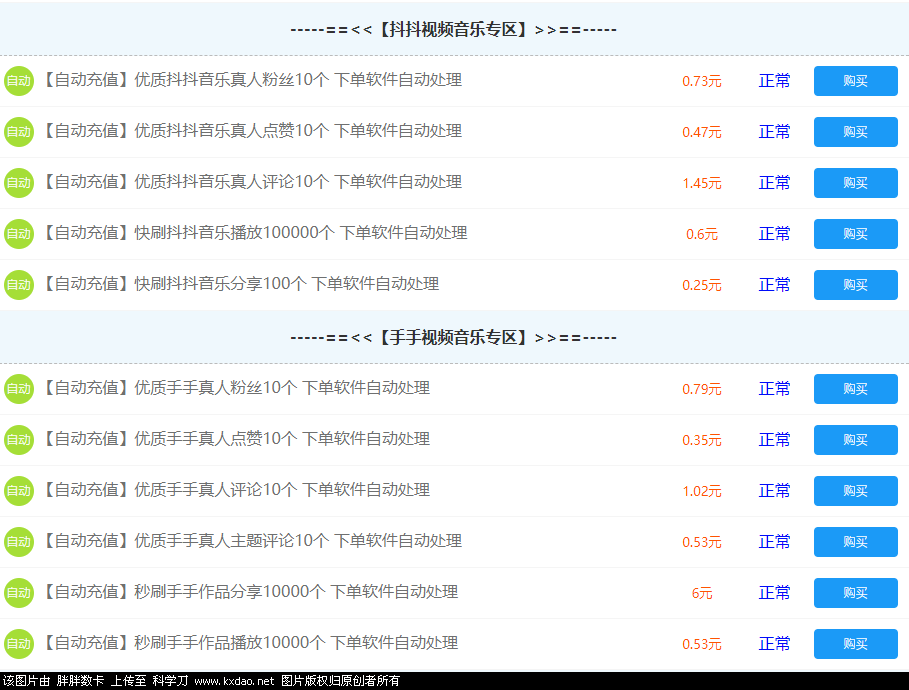Viewport: 909px width, 690px height.
Task: Purchase 优质抖抖音乐真人评论10个 via 购买
Action: [856, 183]
